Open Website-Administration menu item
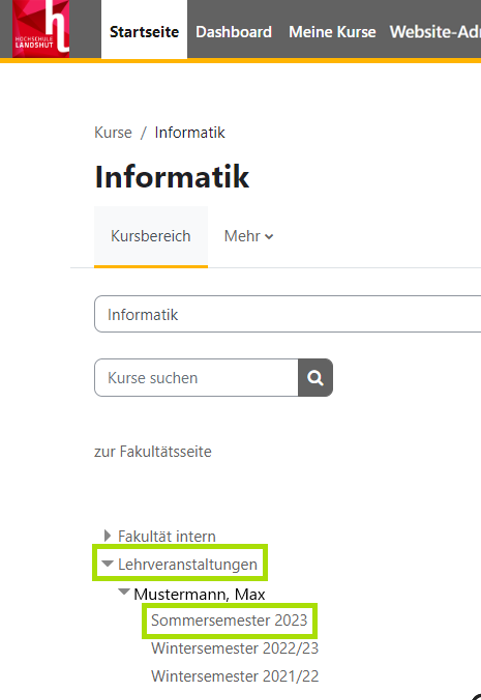The width and height of the screenshot is (481, 700). point(435,32)
